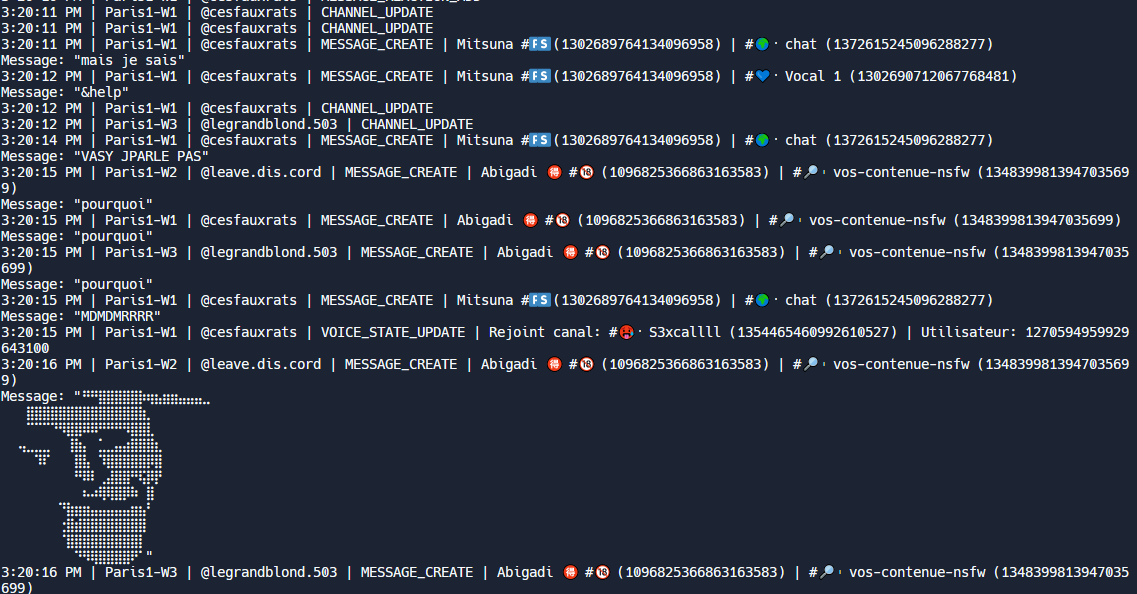Click the FS badge on the 3:20:12 Mitsuna line

(x=540, y=77)
